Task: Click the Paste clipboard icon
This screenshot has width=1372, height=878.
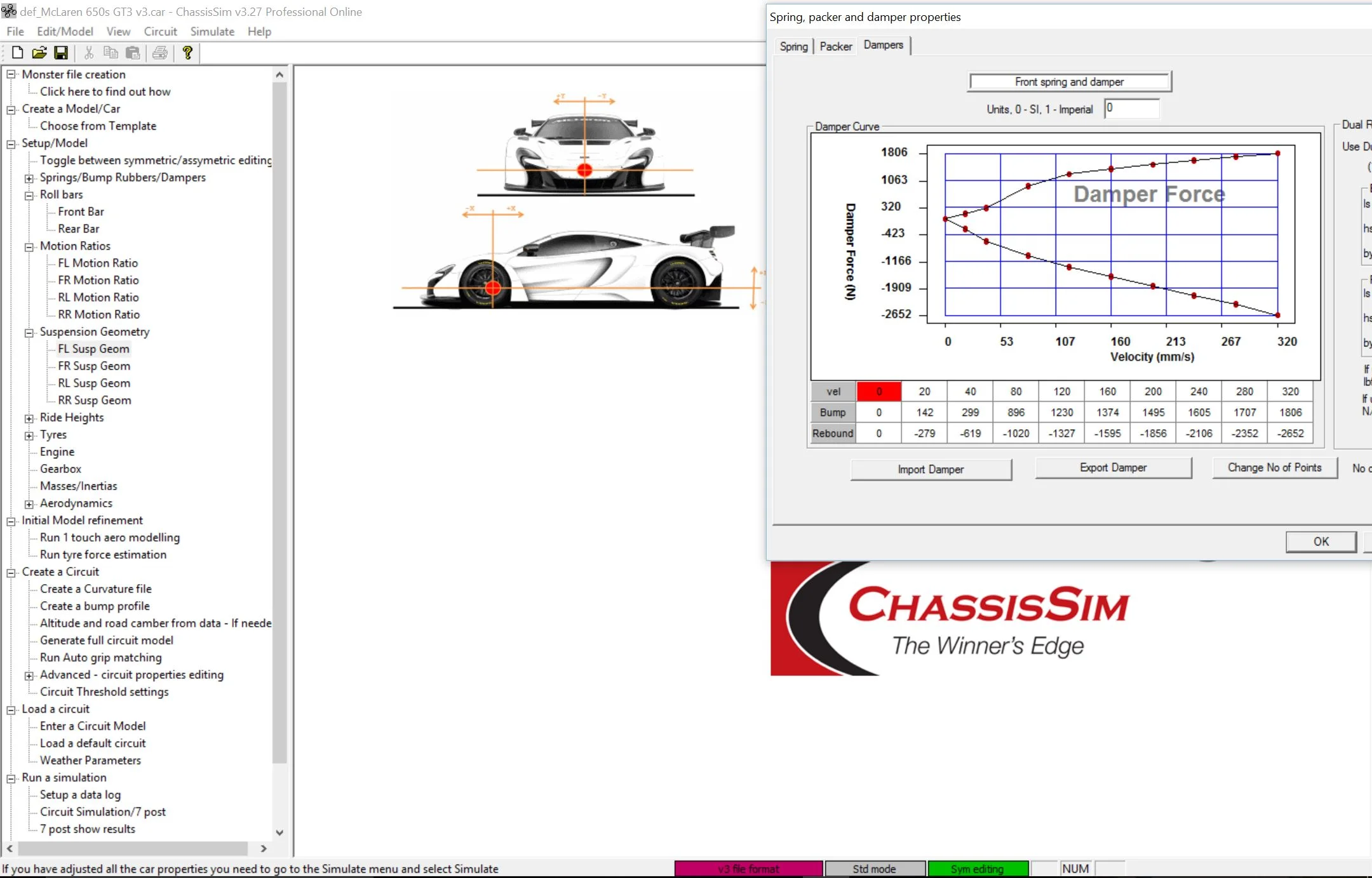Action: point(132,53)
